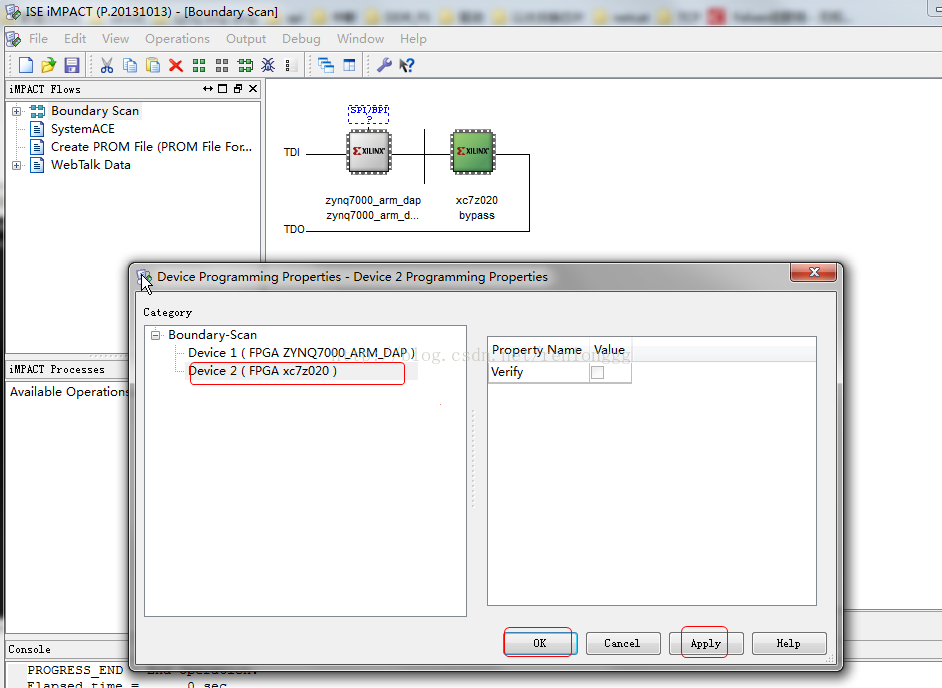
Task: Select Create PROM File flow
Action: coord(151,147)
